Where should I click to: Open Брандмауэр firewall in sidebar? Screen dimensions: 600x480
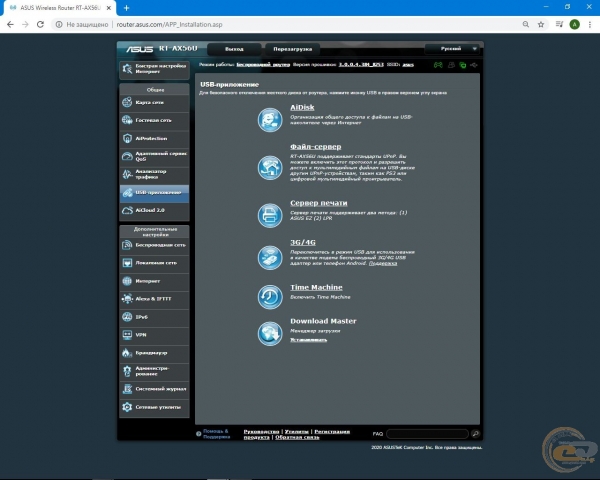click(x=154, y=353)
